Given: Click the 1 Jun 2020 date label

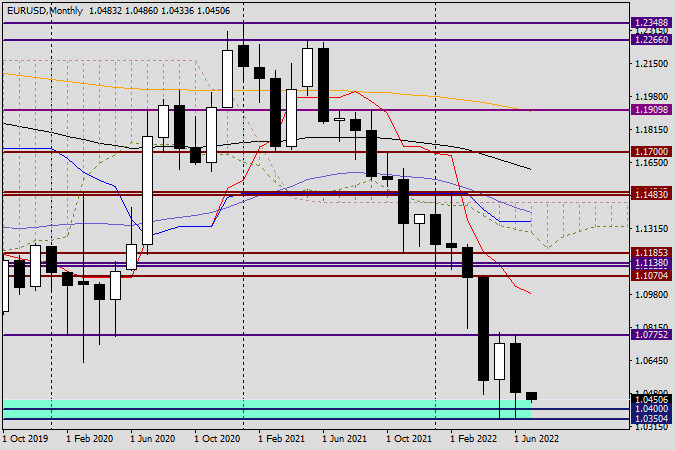Looking at the screenshot, I should point(153,439).
